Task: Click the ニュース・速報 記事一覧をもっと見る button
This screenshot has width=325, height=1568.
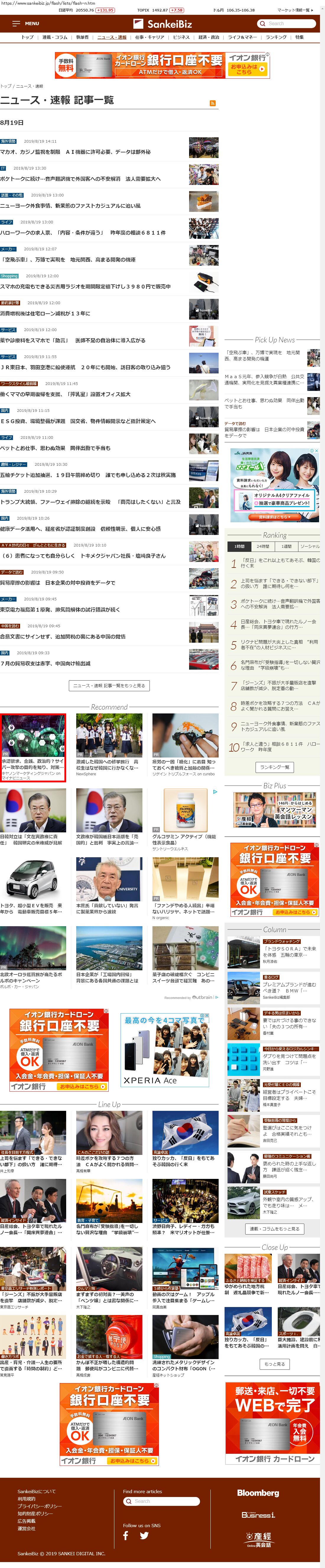Action: (x=109, y=685)
